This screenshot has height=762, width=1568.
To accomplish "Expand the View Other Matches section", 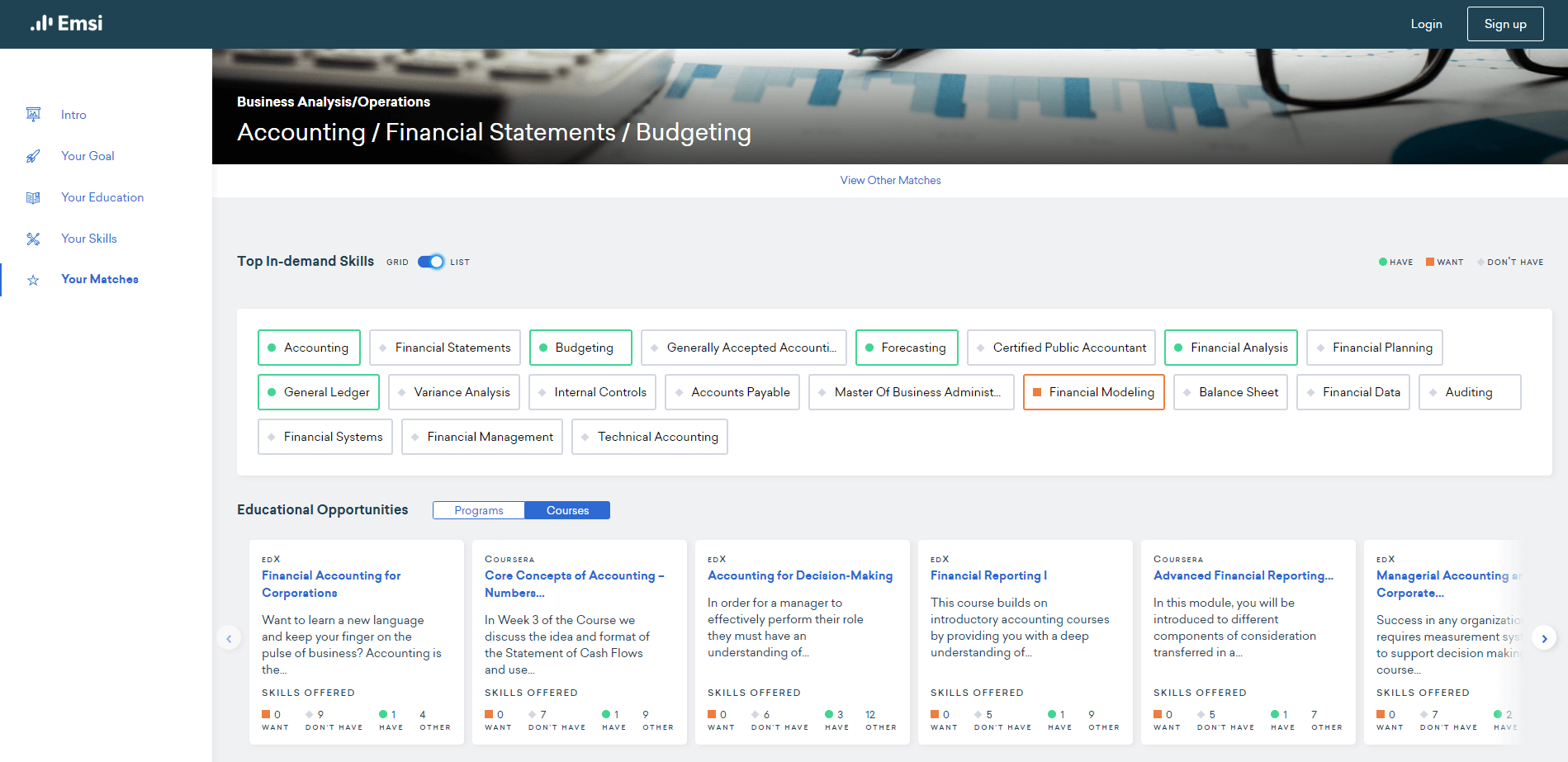I will tap(890, 180).
